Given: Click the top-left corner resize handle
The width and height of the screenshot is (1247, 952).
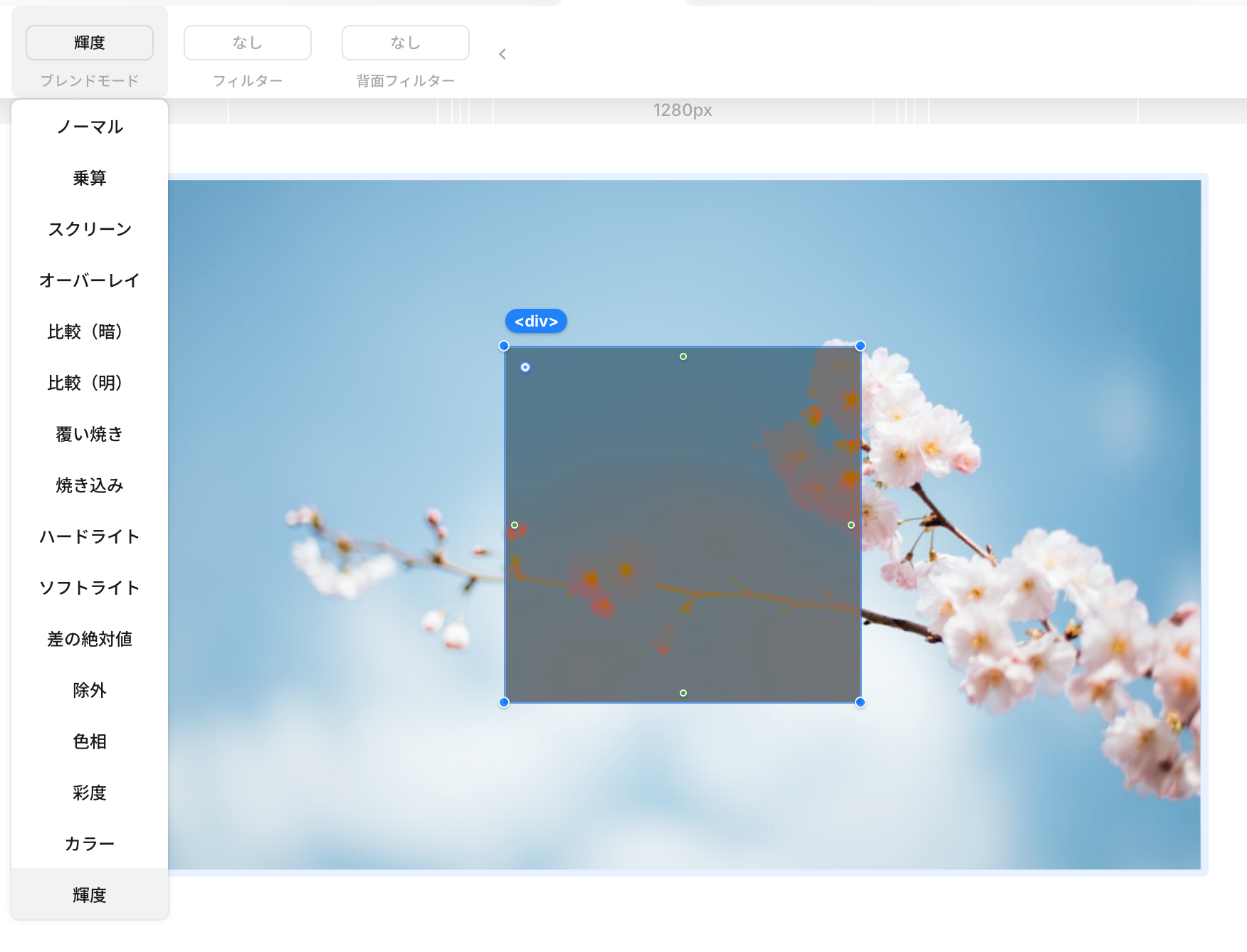Looking at the screenshot, I should click(504, 346).
